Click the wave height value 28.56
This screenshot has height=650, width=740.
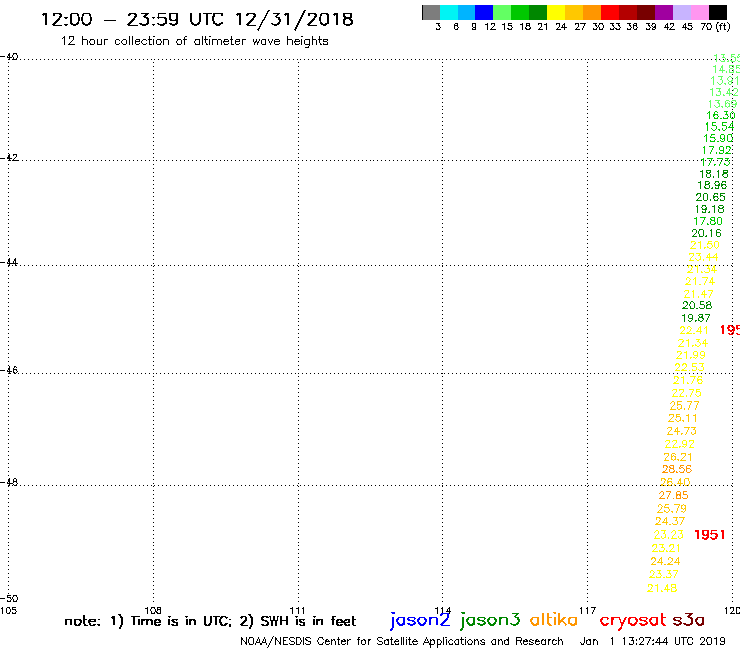coord(677,469)
